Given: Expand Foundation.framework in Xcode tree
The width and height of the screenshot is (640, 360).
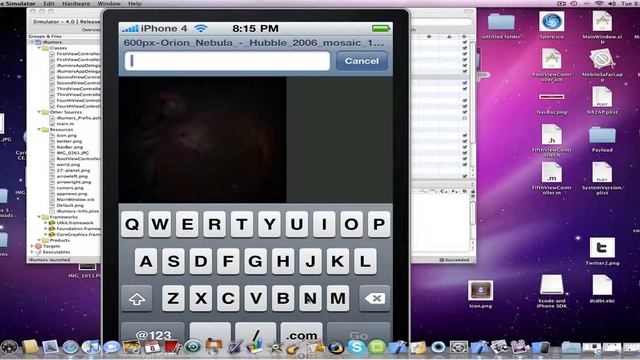Looking at the screenshot, I should point(45,229).
